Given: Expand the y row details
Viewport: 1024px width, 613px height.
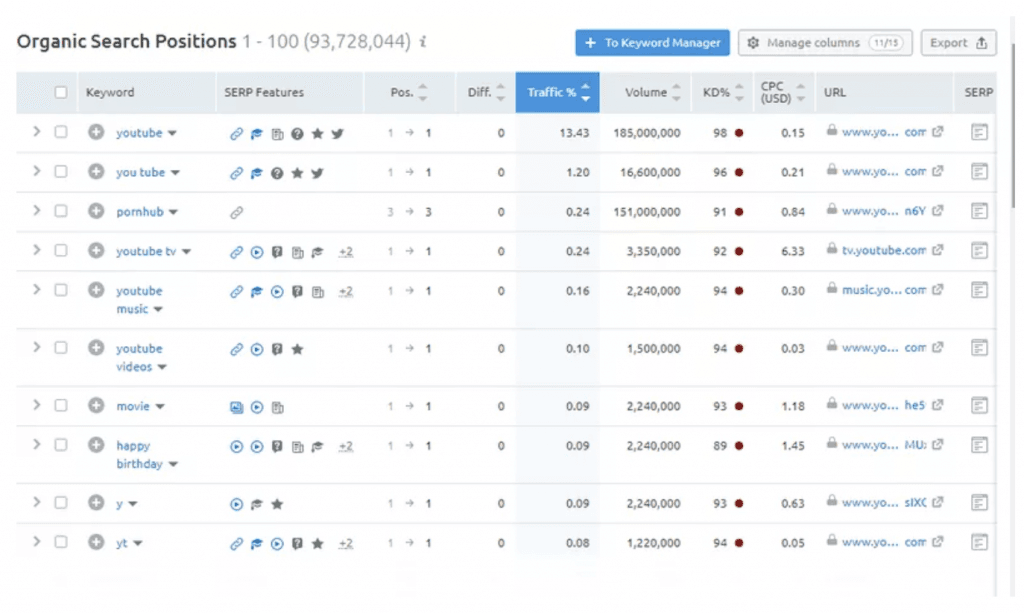Looking at the screenshot, I should tap(37, 502).
